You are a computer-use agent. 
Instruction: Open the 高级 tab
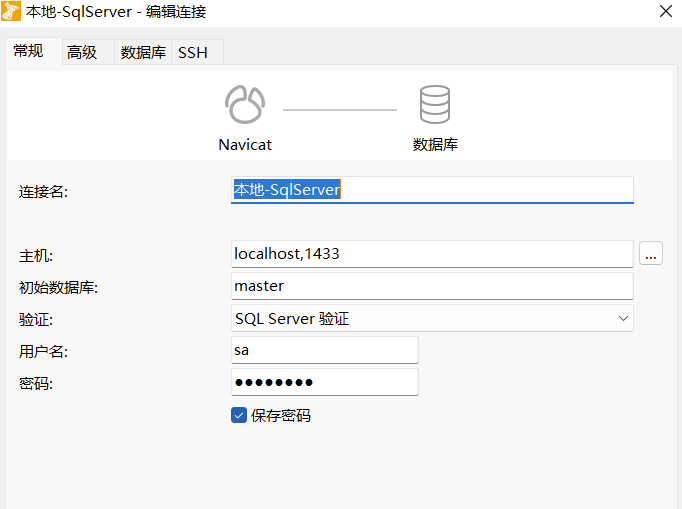click(x=88, y=52)
